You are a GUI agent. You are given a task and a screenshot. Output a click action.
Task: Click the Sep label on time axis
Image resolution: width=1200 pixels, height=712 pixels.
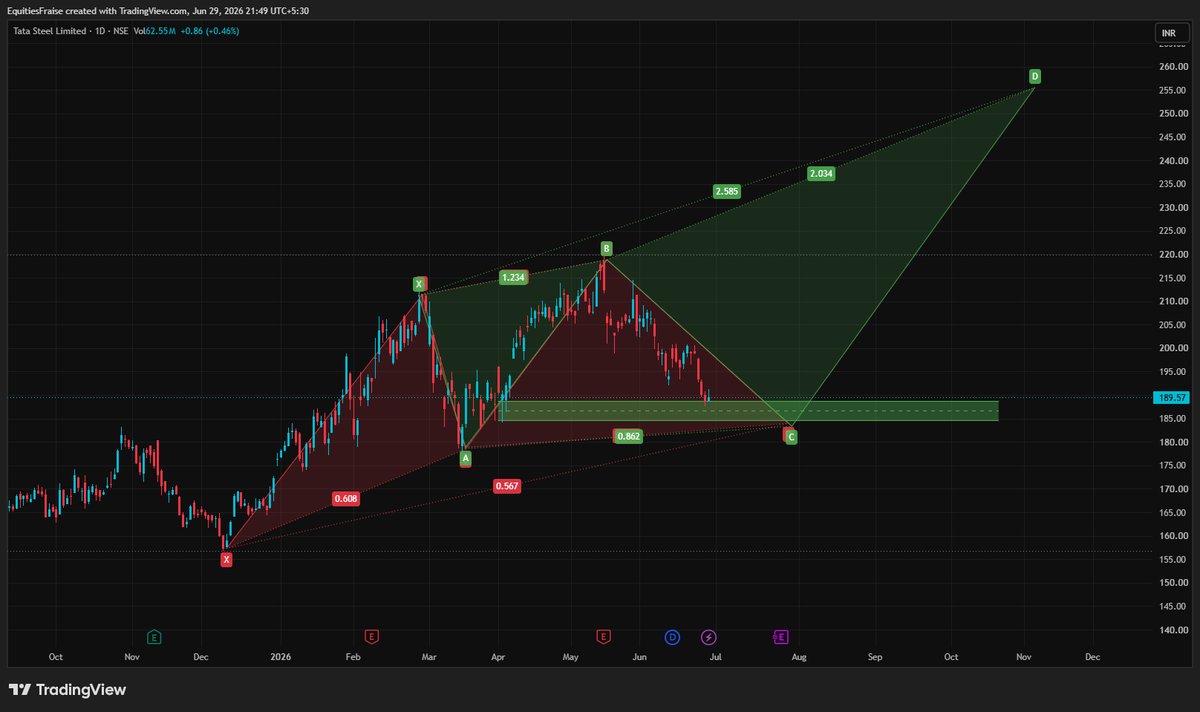(875, 657)
